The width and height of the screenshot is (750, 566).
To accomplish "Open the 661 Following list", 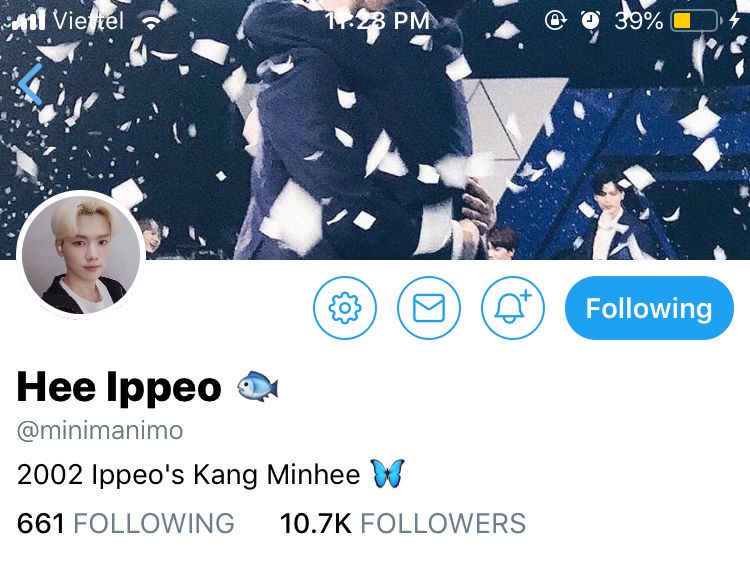I will point(126,523).
